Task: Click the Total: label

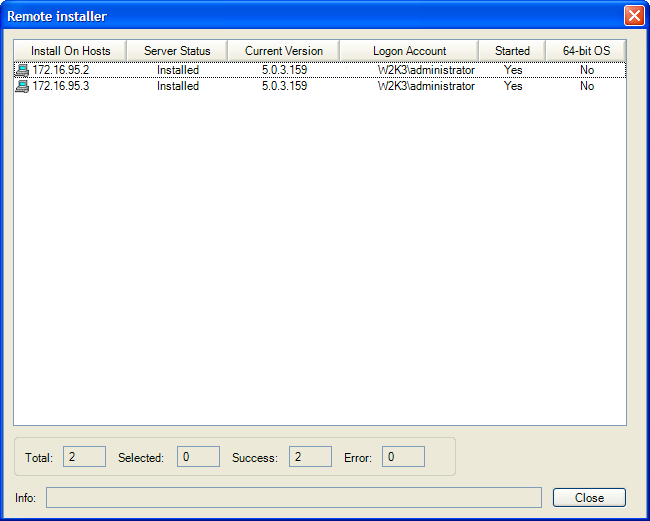Action: [39, 458]
